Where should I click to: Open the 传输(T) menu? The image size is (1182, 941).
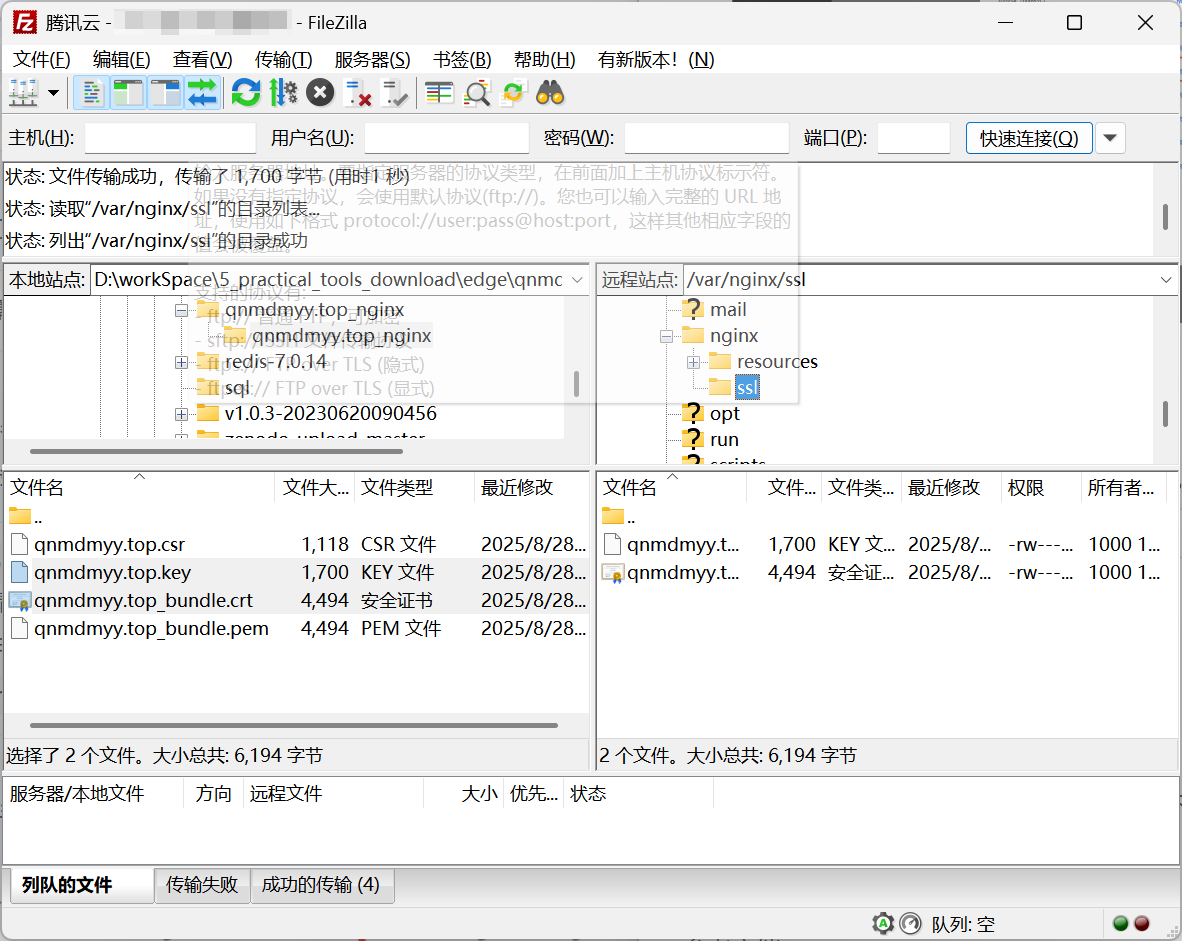(x=283, y=60)
